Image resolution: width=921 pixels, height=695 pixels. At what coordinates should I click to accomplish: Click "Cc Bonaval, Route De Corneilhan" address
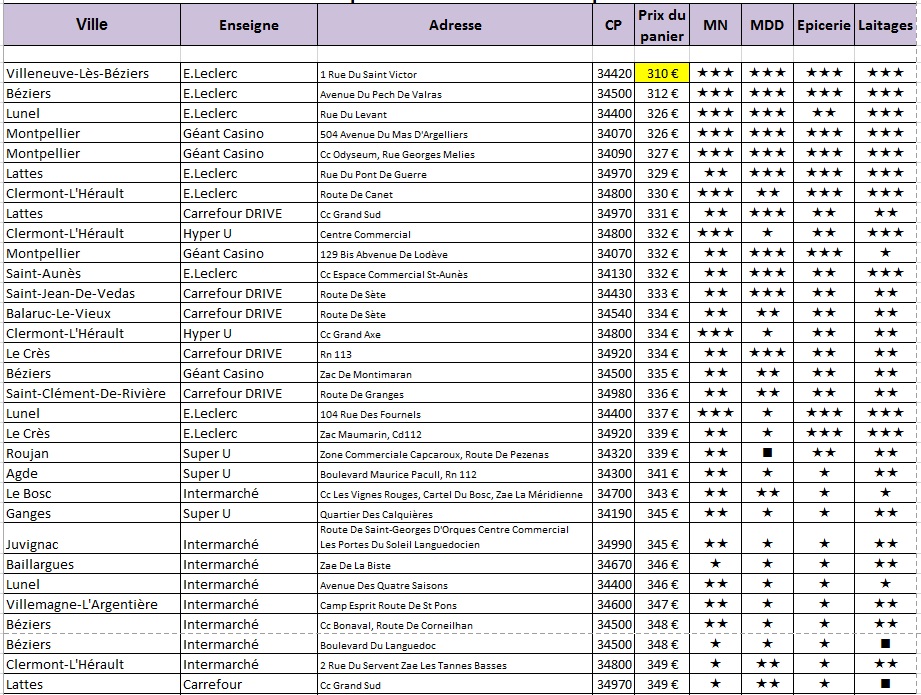(455, 624)
